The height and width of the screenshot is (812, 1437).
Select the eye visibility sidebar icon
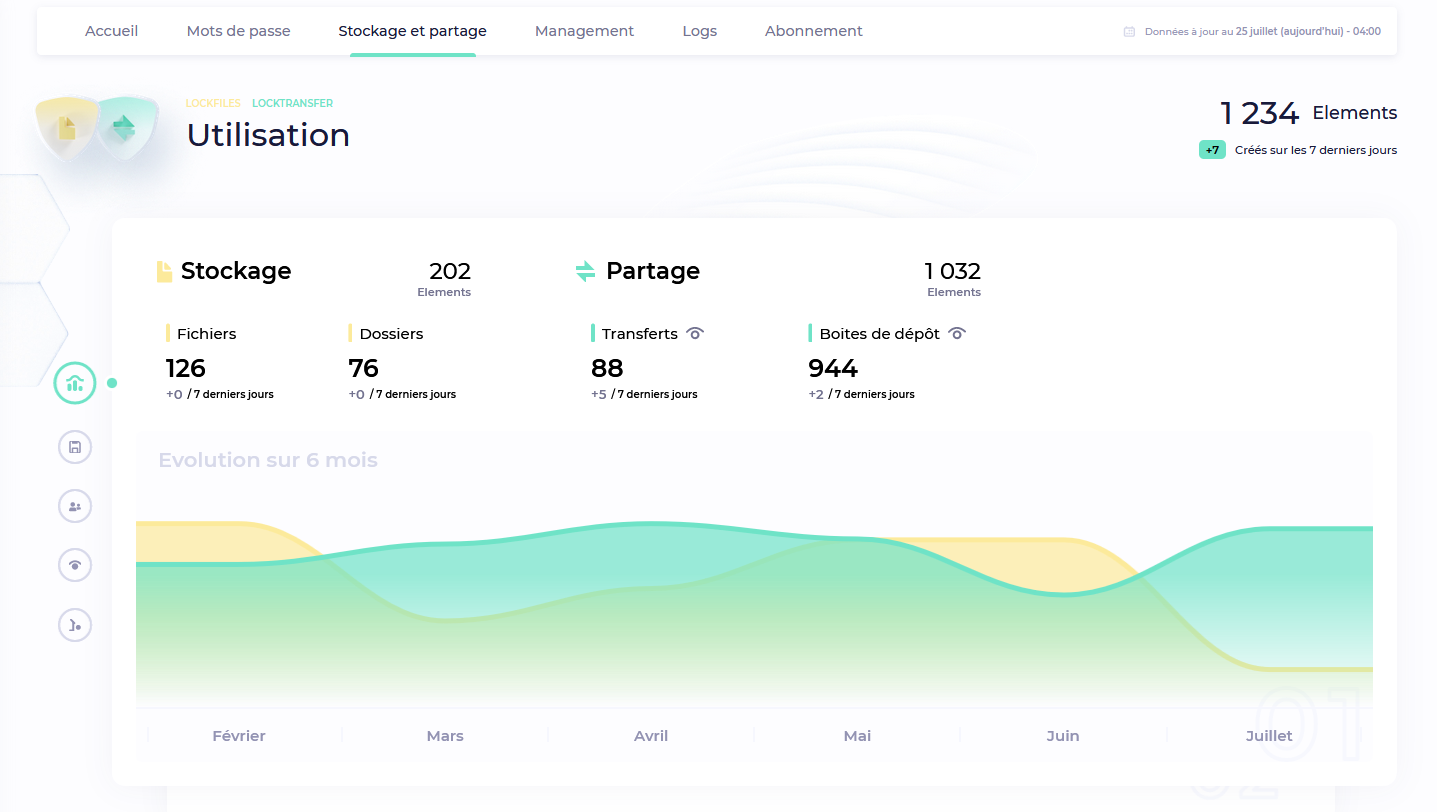tap(75, 565)
